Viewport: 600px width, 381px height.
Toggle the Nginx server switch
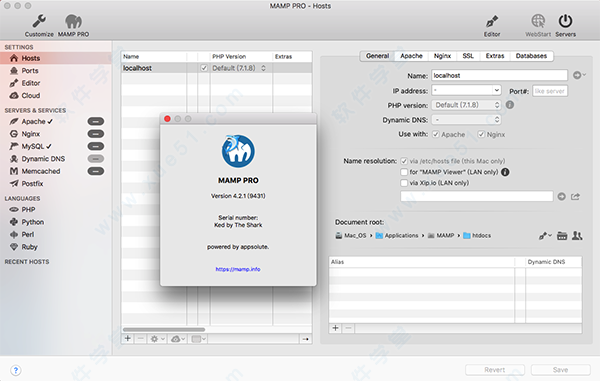[x=96, y=134]
